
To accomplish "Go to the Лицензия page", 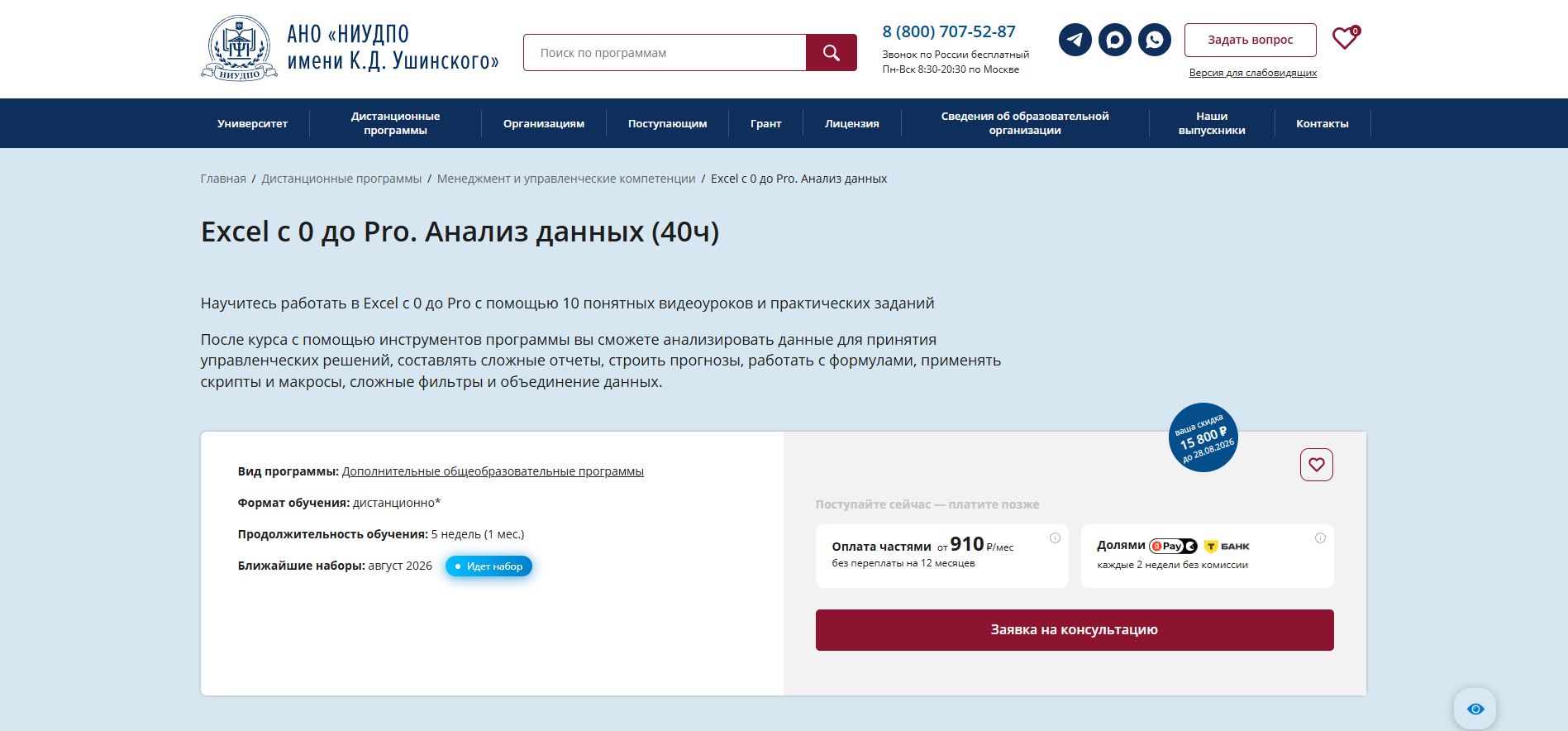I will (x=851, y=123).
